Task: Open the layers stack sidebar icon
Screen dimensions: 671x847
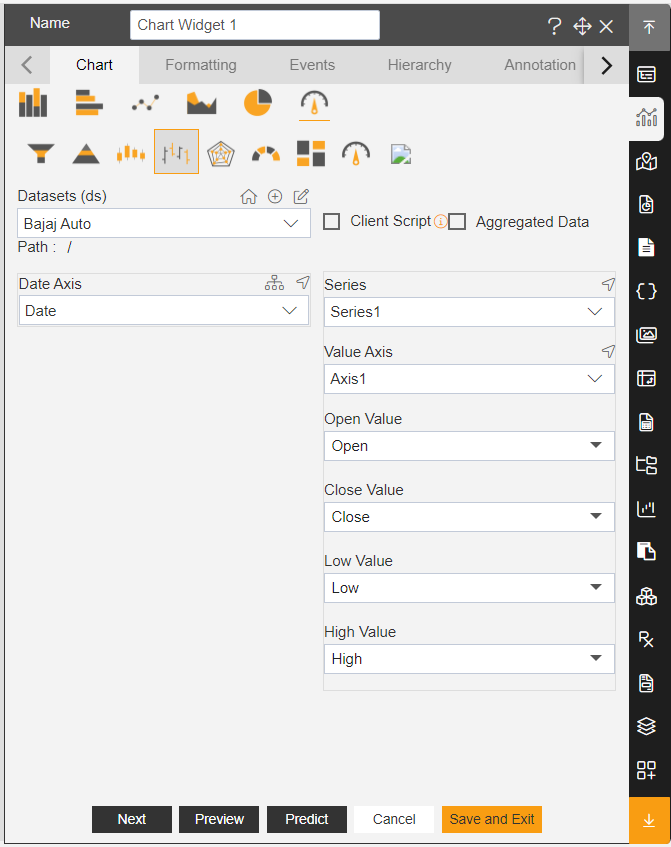Action: 646,726
